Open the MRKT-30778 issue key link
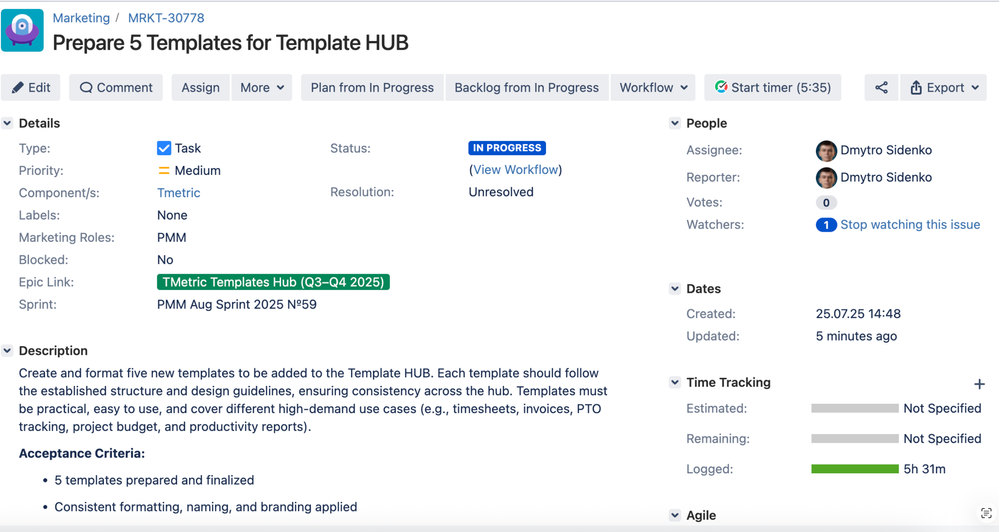The width and height of the screenshot is (999, 532). [x=166, y=18]
